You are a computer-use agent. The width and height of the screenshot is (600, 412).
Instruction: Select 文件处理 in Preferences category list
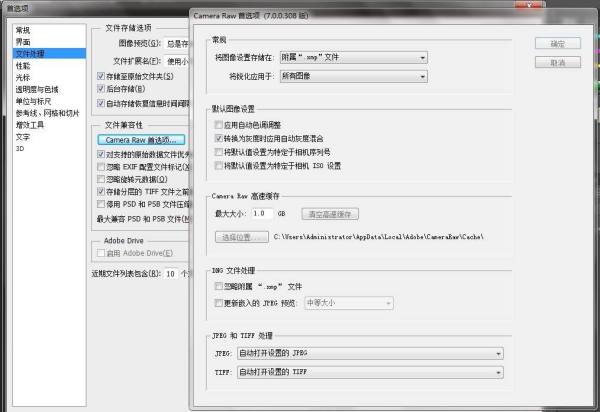click(49, 54)
